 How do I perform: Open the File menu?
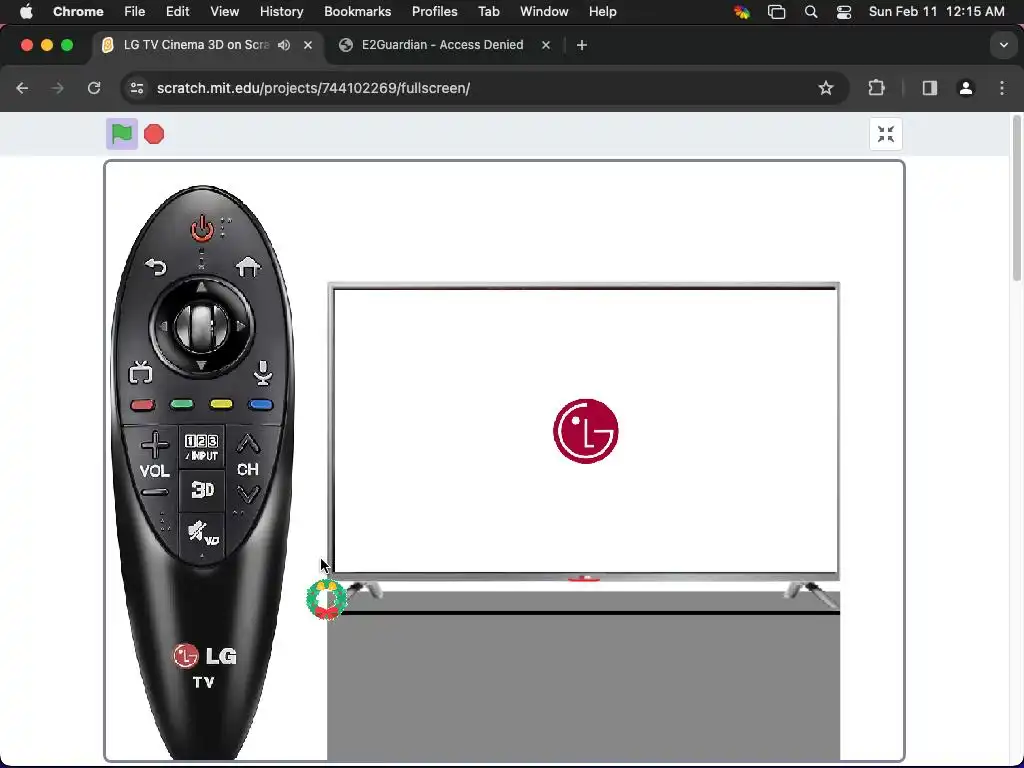point(135,12)
